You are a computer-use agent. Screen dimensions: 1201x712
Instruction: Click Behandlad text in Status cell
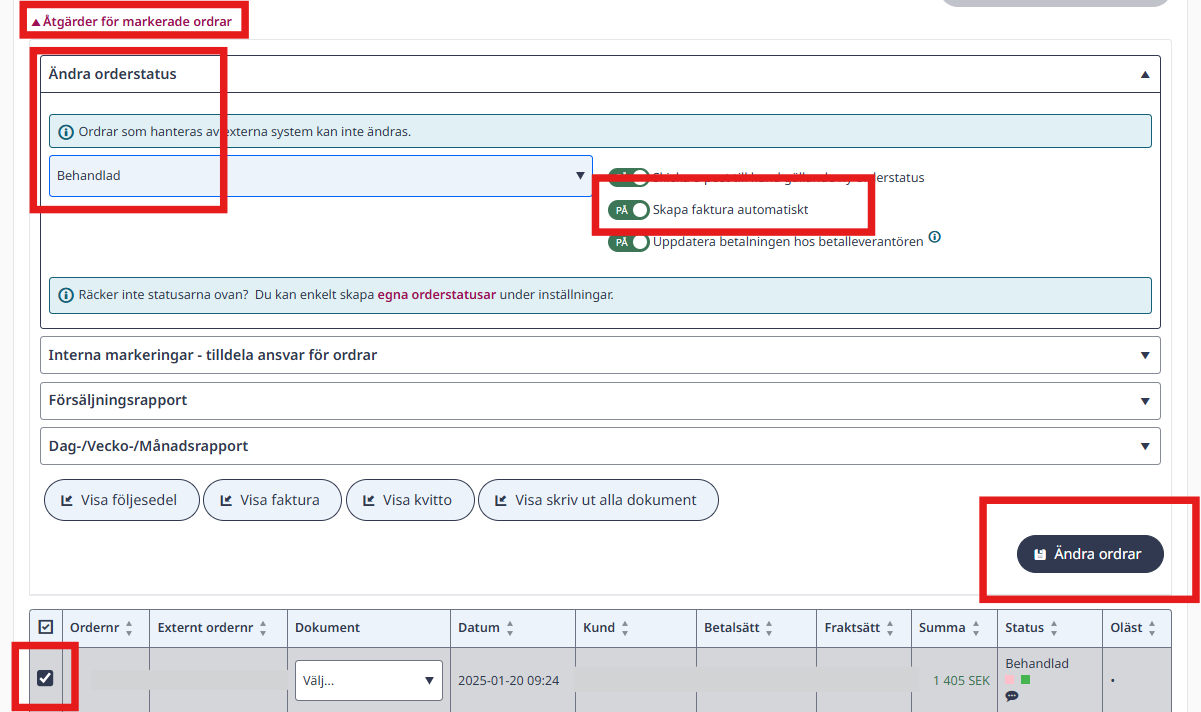pyautogui.click(x=1037, y=663)
